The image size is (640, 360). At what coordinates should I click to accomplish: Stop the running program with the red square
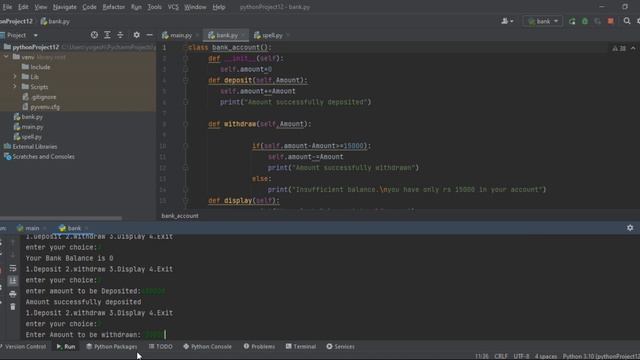[x=611, y=21]
